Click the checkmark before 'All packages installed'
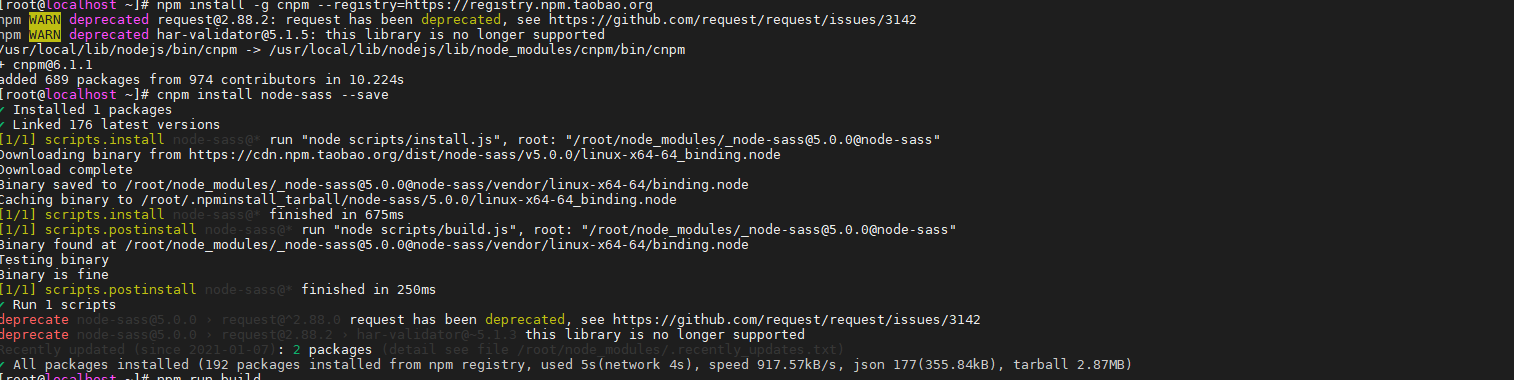The height and width of the screenshot is (380, 1514). [x=3, y=365]
